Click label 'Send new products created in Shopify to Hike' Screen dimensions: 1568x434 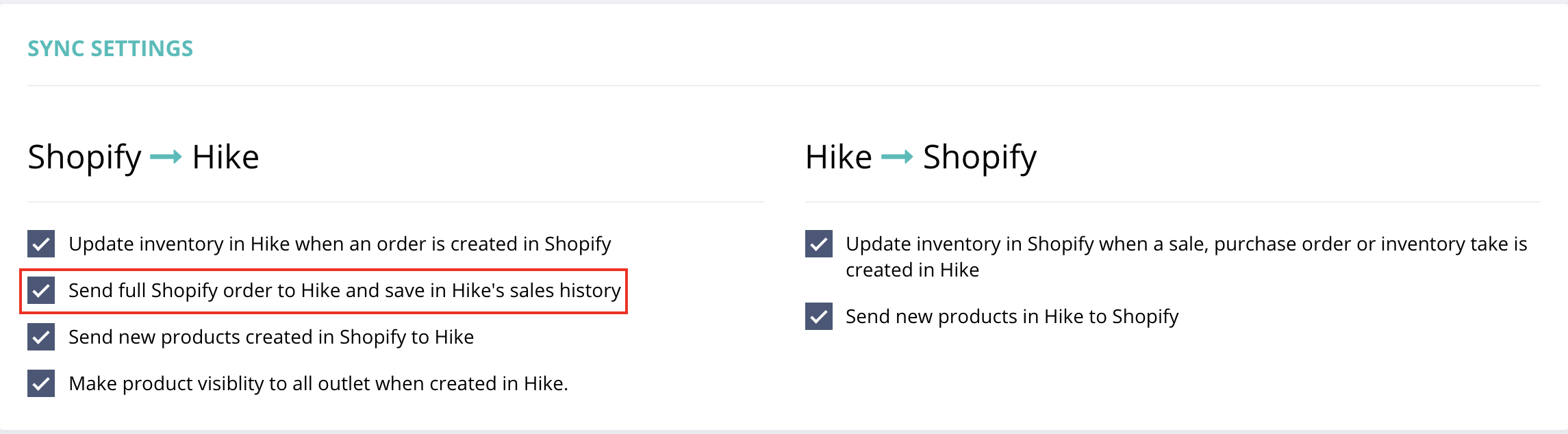(271, 337)
